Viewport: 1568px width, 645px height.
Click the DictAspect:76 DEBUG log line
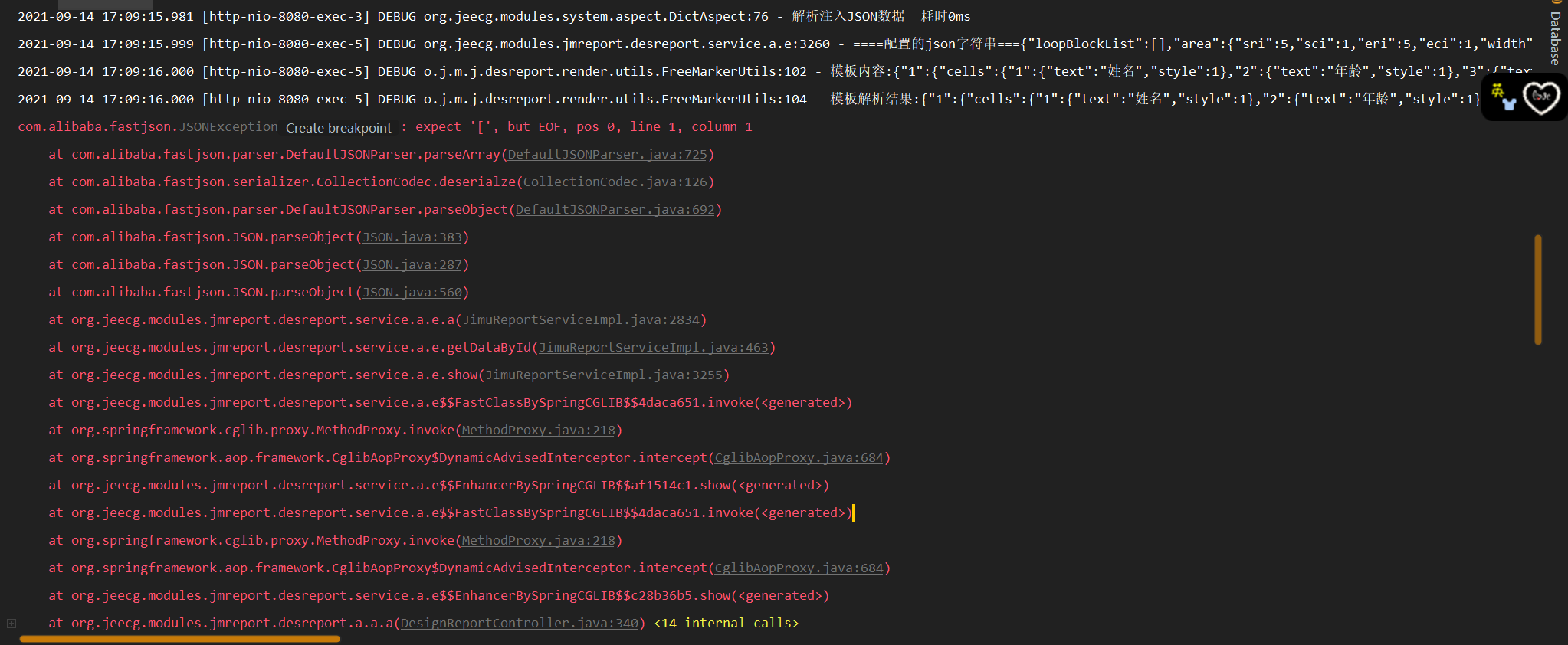pos(494,17)
